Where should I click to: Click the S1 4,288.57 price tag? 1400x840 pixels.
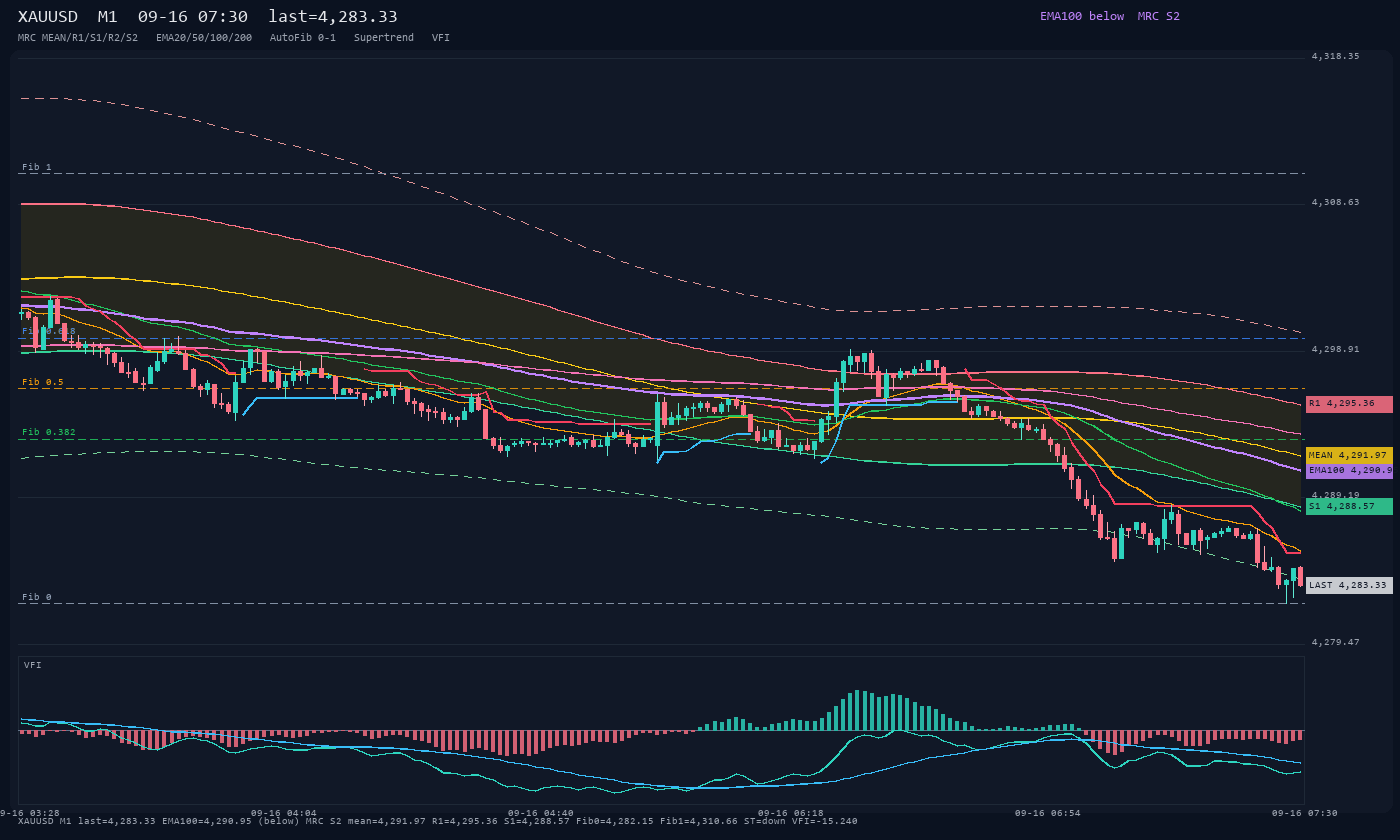1349,506
